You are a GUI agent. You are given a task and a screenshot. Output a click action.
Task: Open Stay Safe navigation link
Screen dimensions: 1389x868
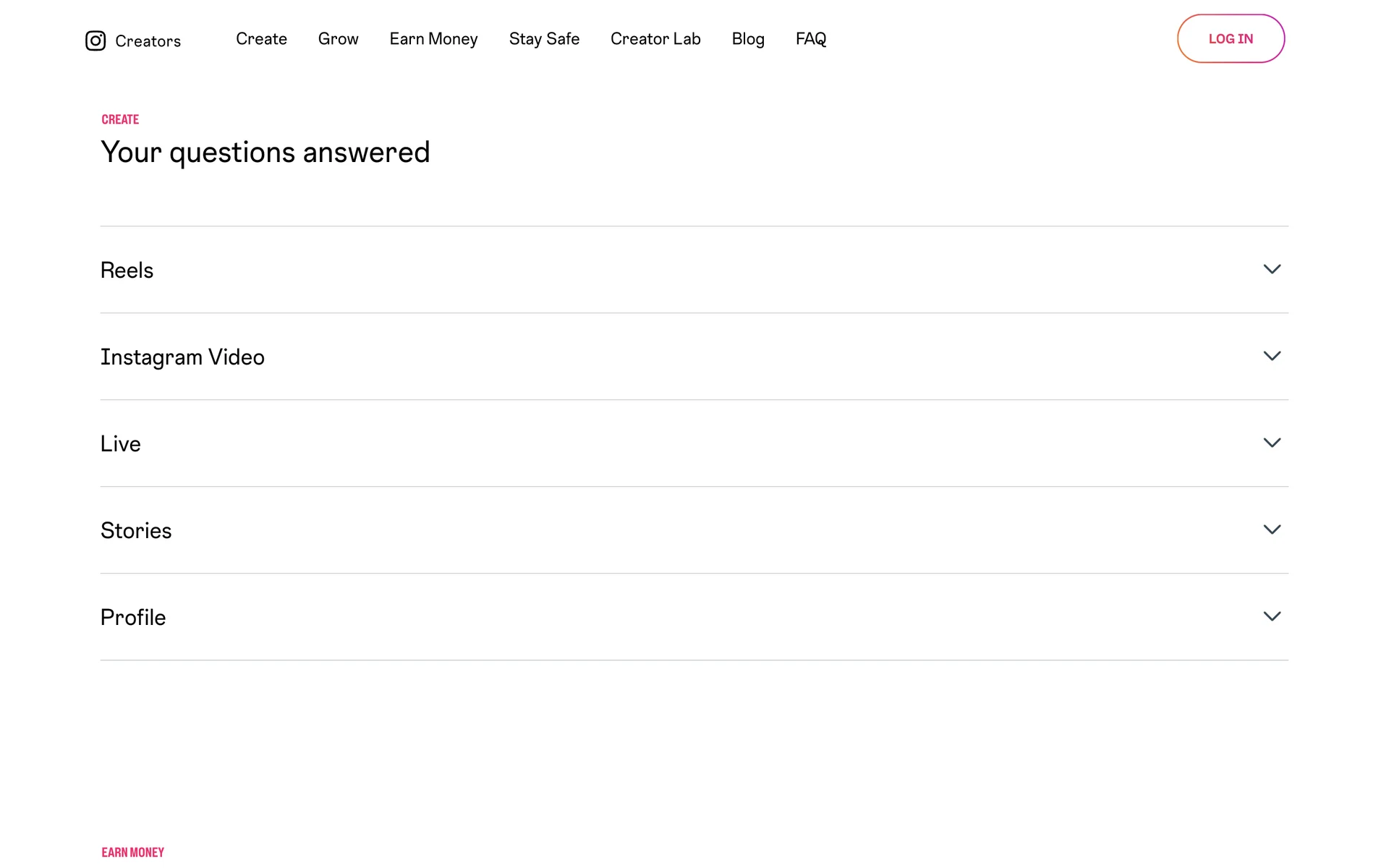(x=544, y=39)
